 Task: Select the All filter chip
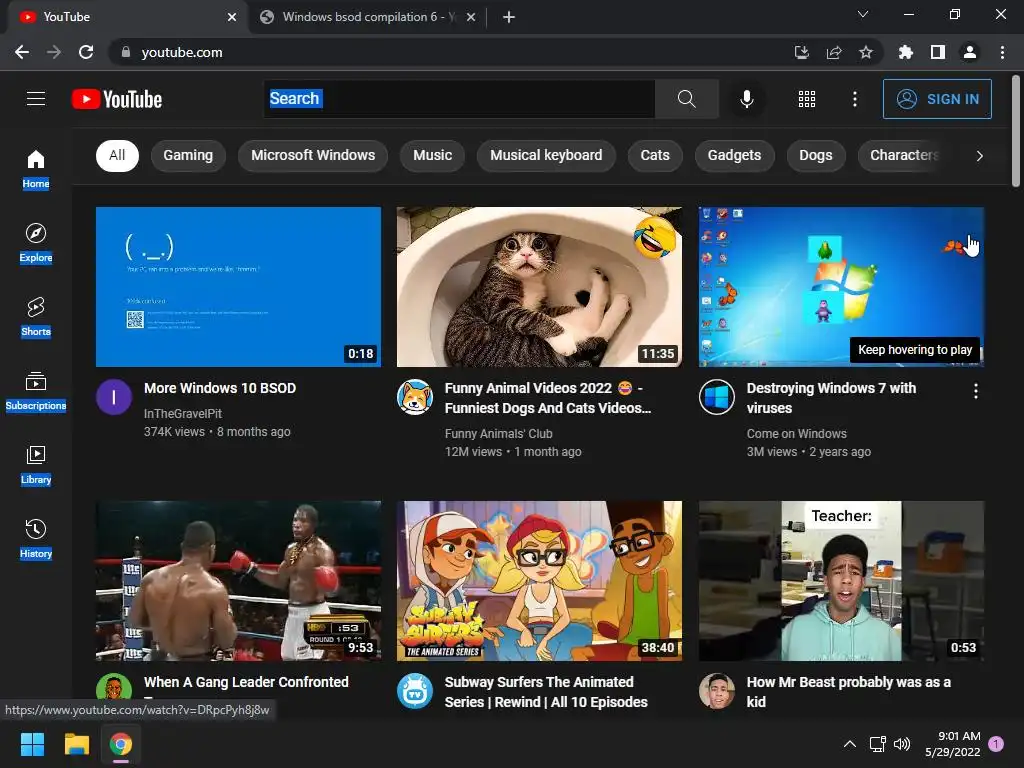[x=118, y=155]
